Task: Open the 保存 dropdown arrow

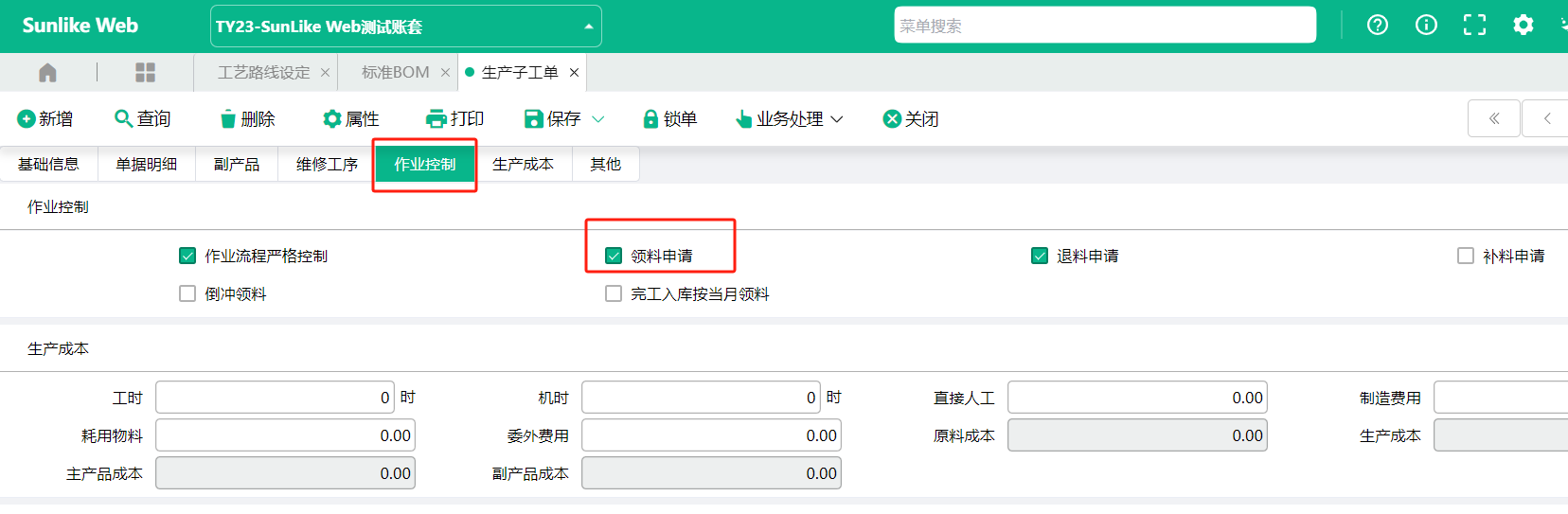Action: 598,119
